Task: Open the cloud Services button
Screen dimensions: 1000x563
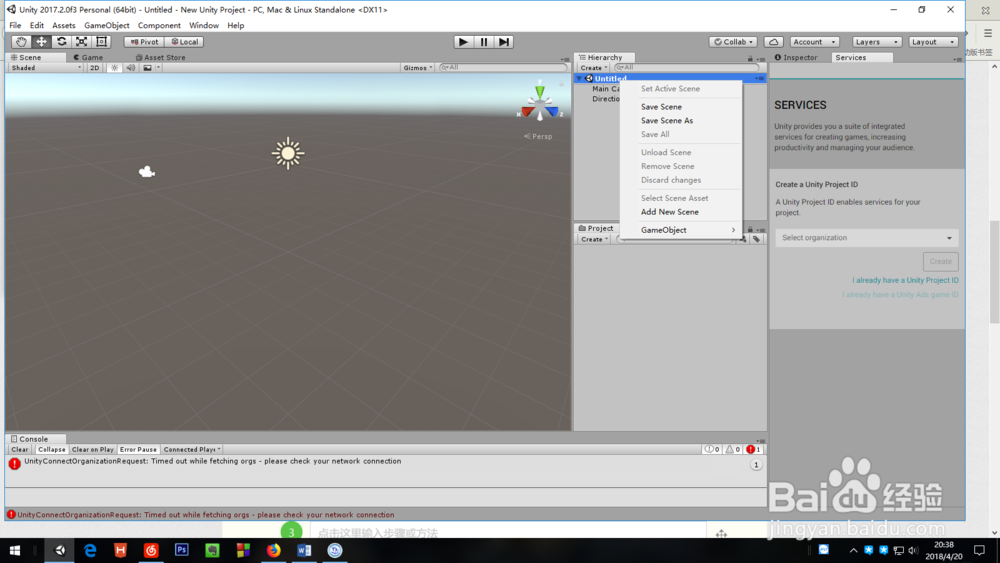Action: point(774,41)
